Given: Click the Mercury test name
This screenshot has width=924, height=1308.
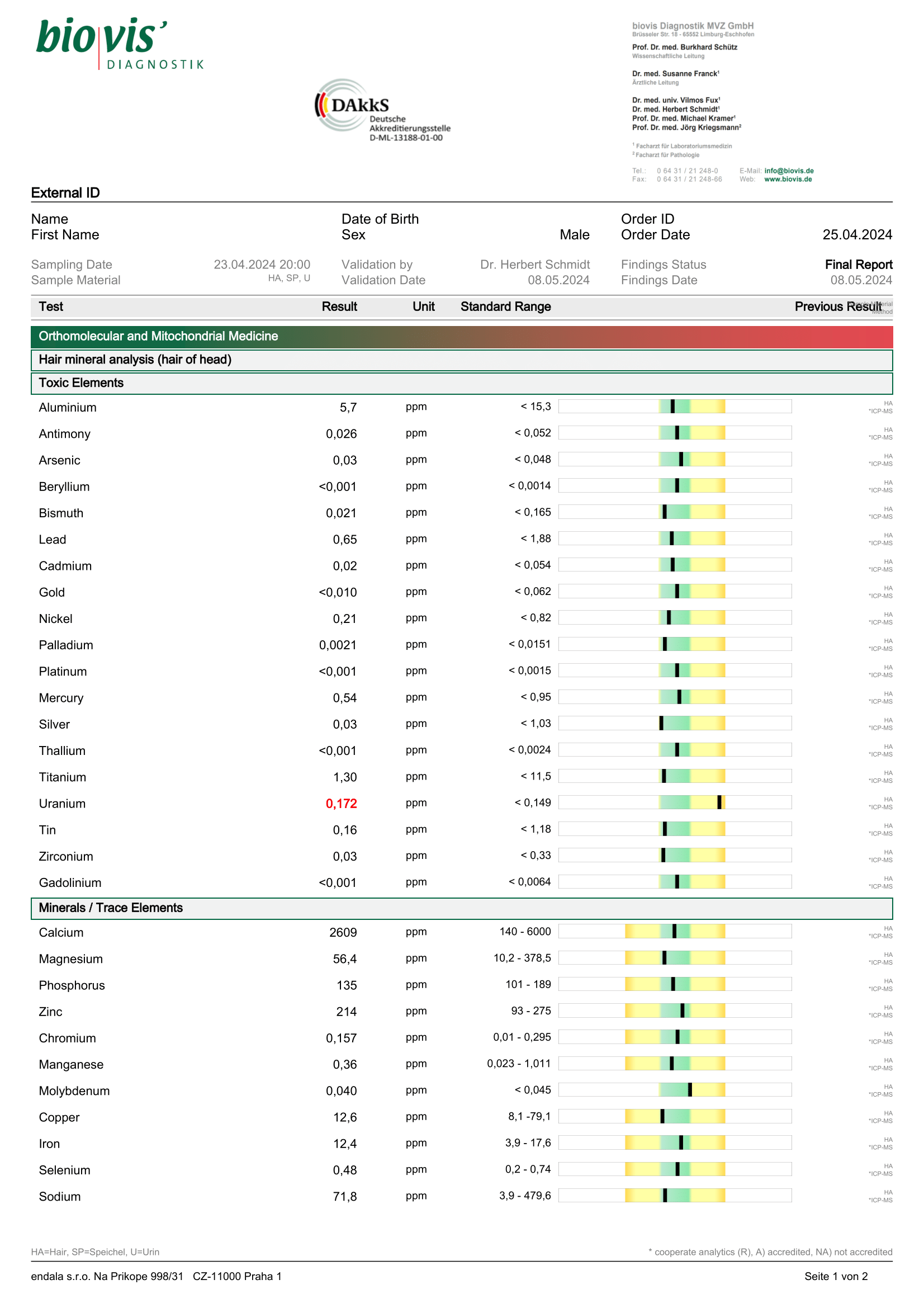Looking at the screenshot, I should (x=61, y=698).
